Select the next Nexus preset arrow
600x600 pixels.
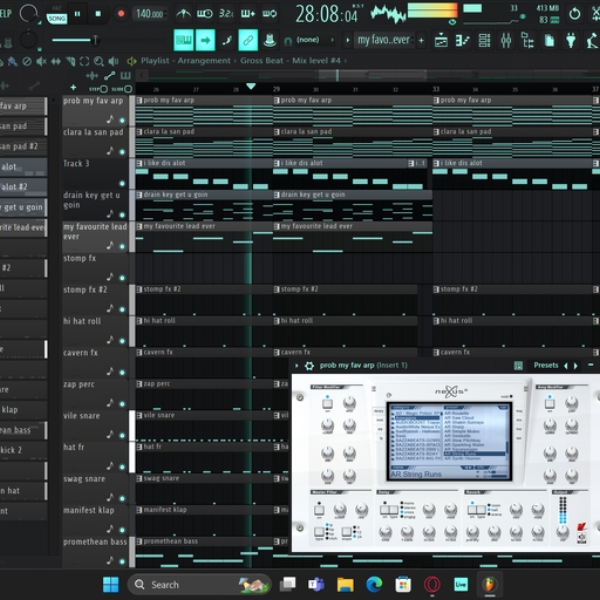[x=576, y=366]
